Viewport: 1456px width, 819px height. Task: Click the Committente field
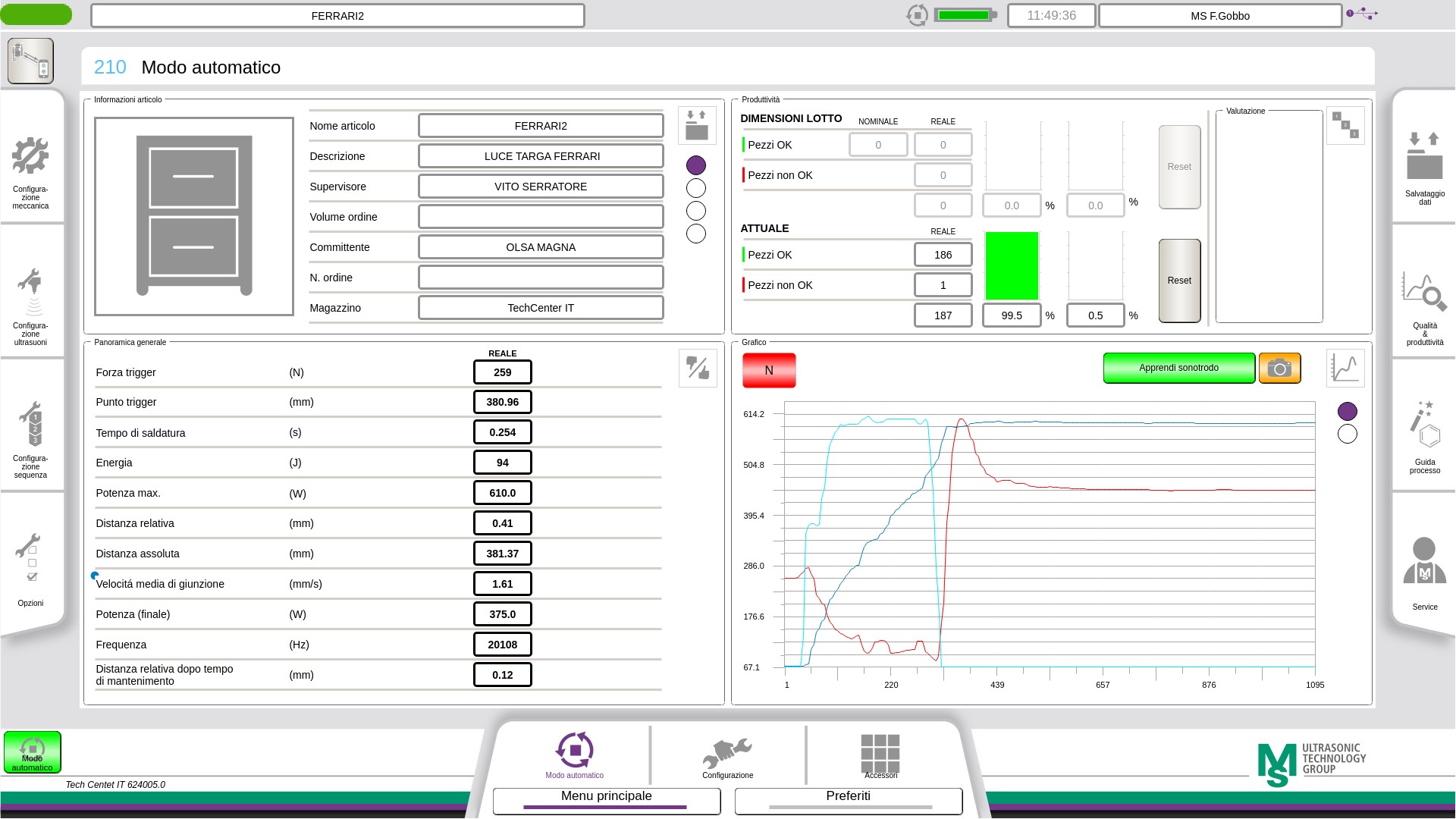pyautogui.click(x=541, y=247)
